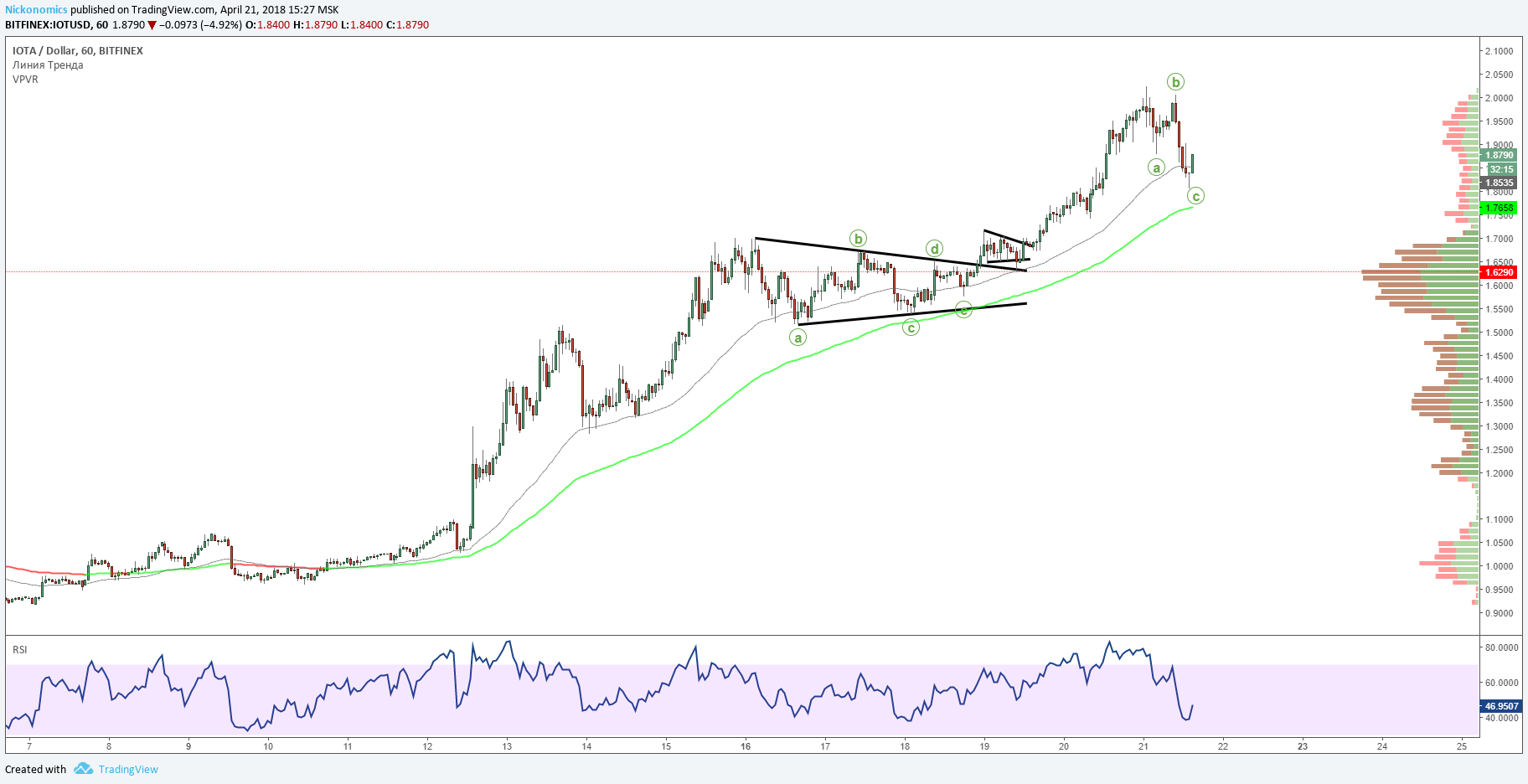1528x784 pixels.
Task: Select circled 'b' label on the triangle's upper trendline
Action: (858, 239)
